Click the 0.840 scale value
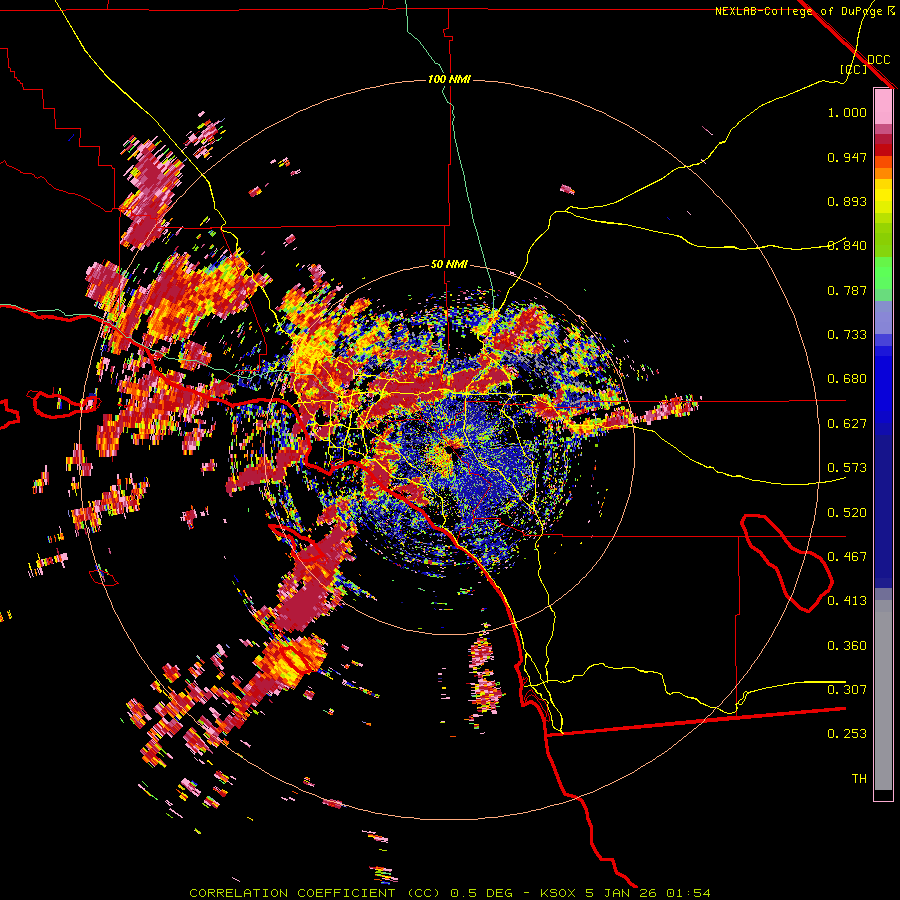The width and height of the screenshot is (900, 900). click(x=847, y=246)
